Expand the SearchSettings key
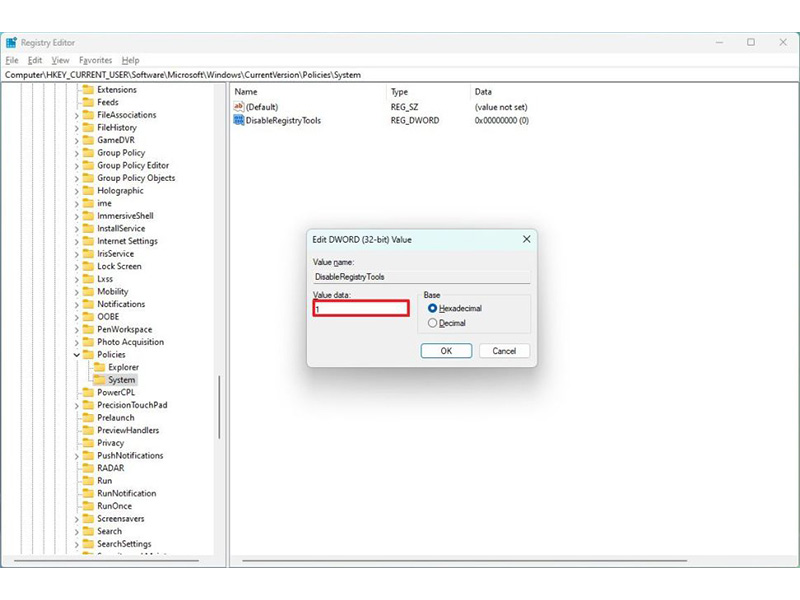This screenshot has width=800, height=600. pyautogui.click(x=77, y=544)
